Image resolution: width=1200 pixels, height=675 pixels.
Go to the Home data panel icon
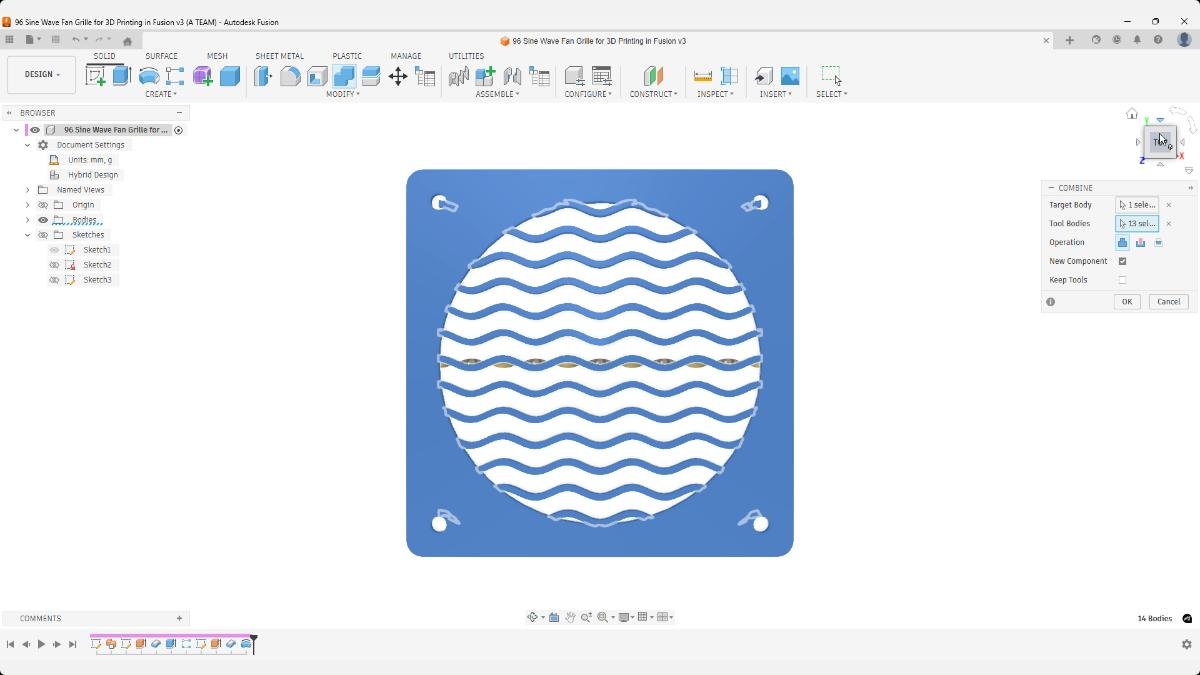[x=127, y=41]
